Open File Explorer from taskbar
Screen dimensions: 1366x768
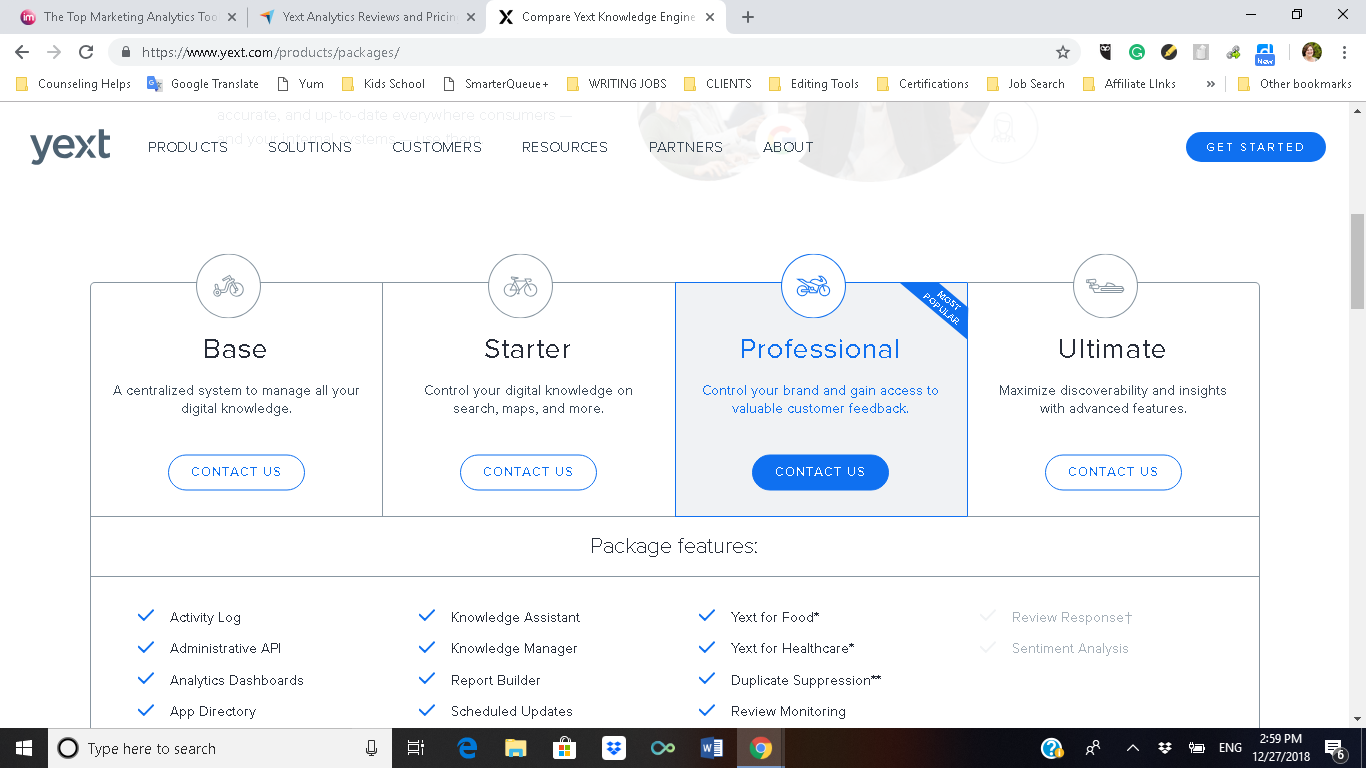pyautogui.click(x=515, y=748)
